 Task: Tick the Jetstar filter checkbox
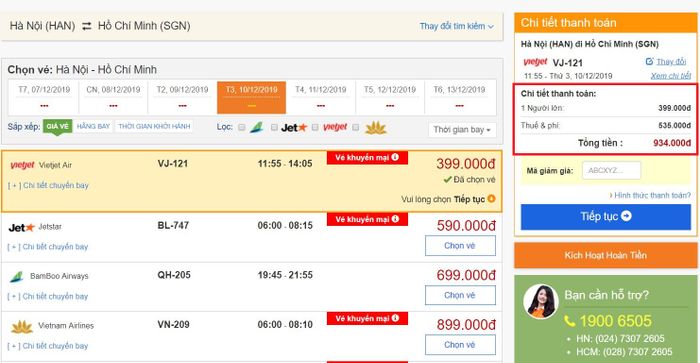[x=274, y=128]
